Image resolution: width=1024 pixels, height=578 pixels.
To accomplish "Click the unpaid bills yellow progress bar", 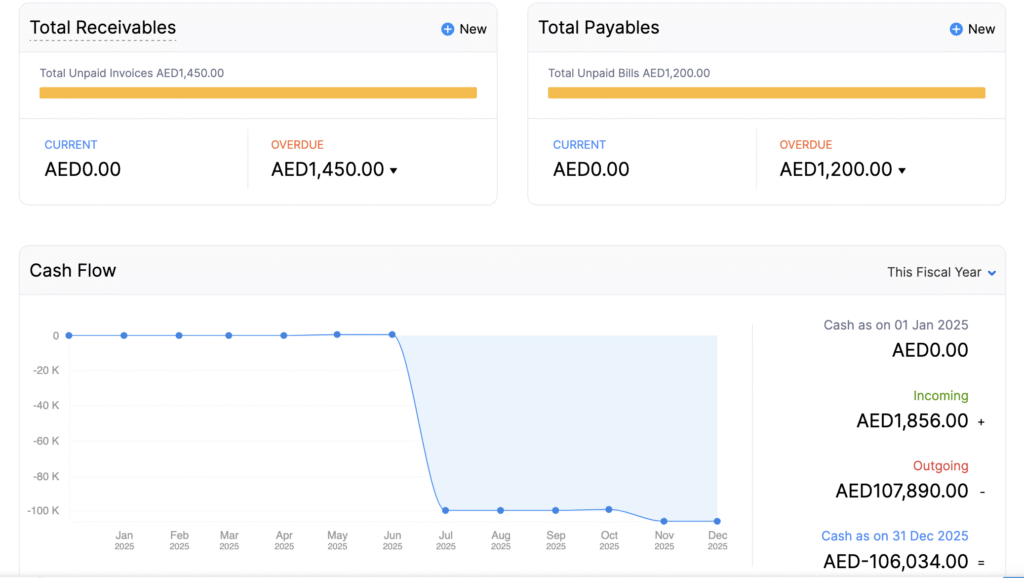I will 767,92.
